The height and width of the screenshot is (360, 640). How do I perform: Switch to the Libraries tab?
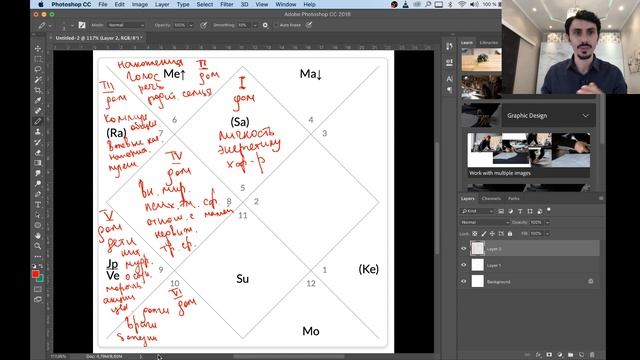click(489, 42)
